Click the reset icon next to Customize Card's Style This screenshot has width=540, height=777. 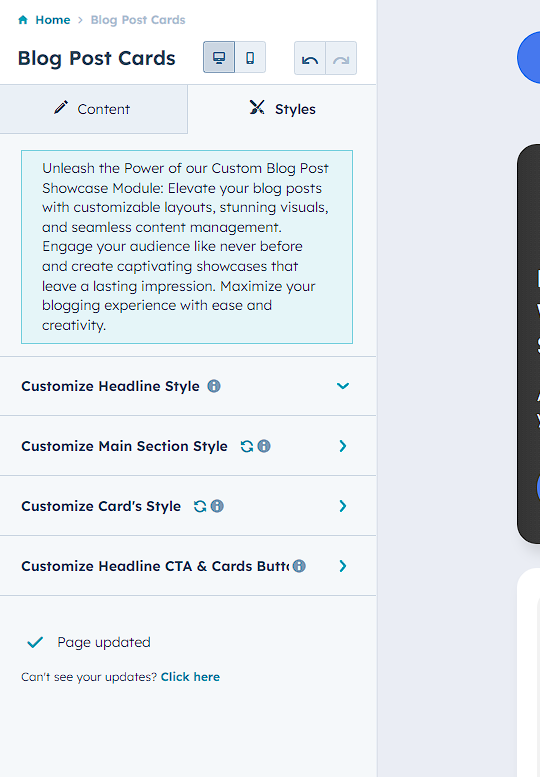[200, 506]
